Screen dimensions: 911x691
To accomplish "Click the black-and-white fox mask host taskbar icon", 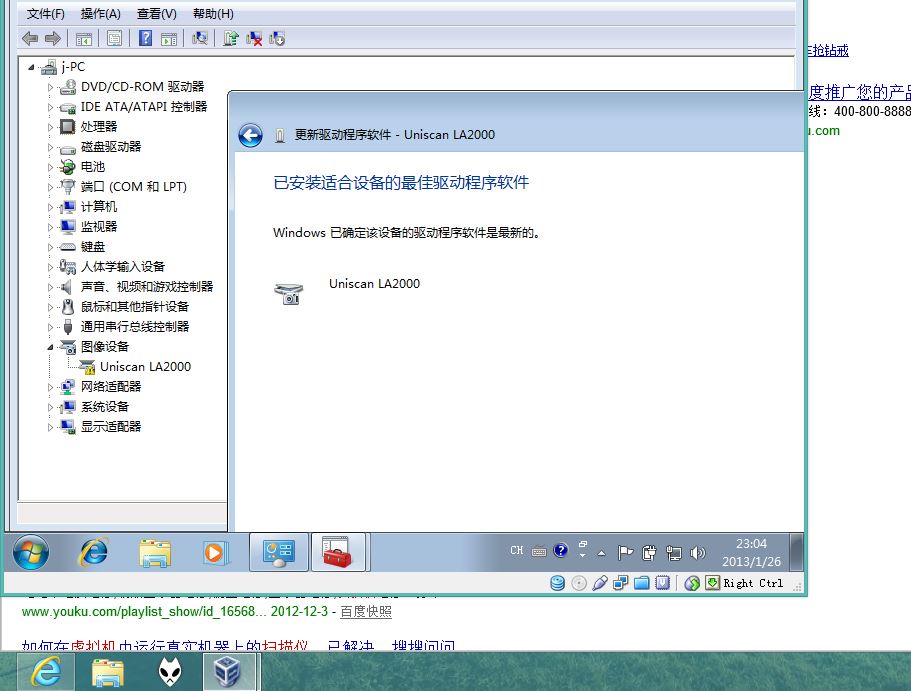I will pos(170,672).
